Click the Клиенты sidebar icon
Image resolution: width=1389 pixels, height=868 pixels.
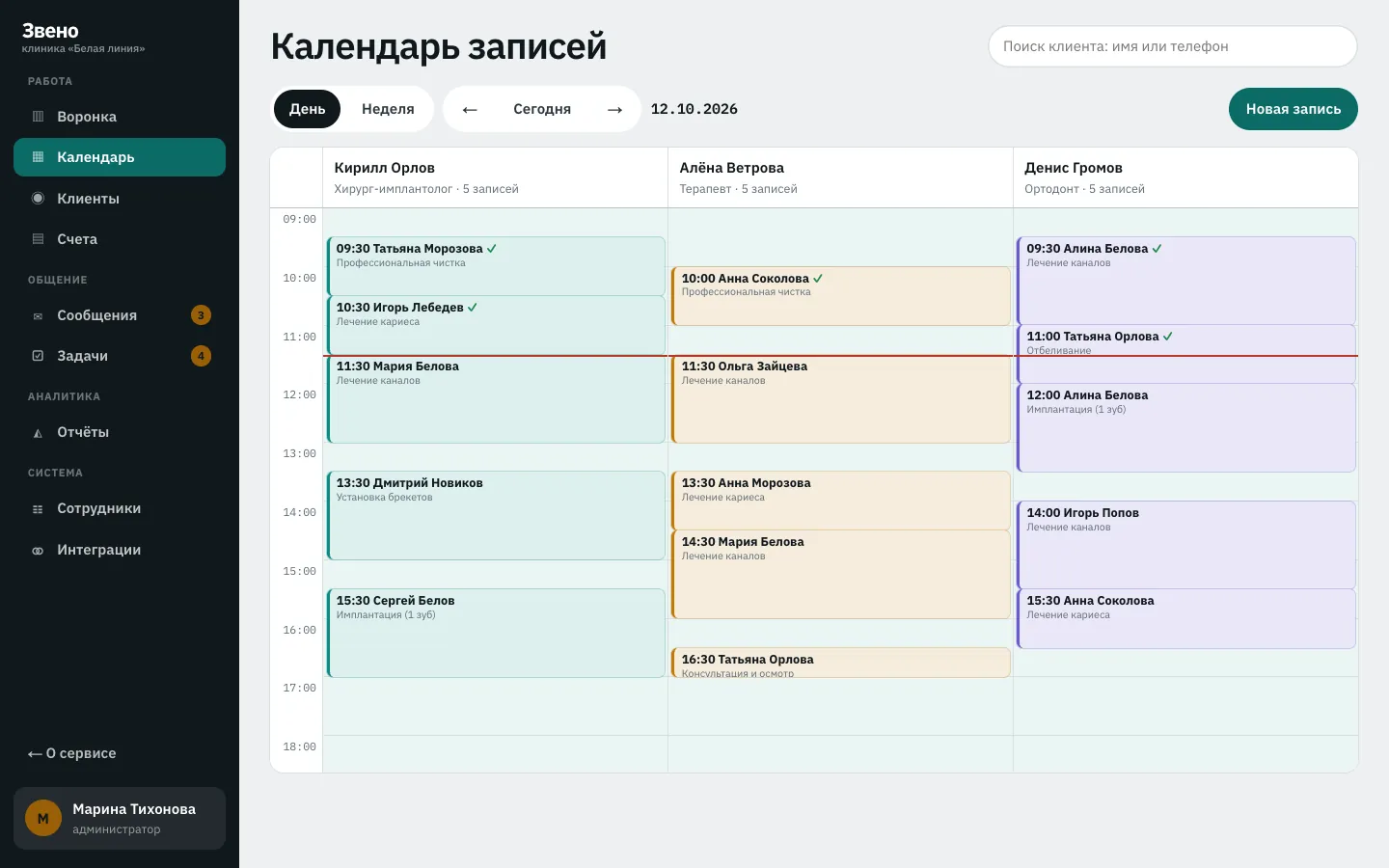pyautogui.click(x=38, y=199)
